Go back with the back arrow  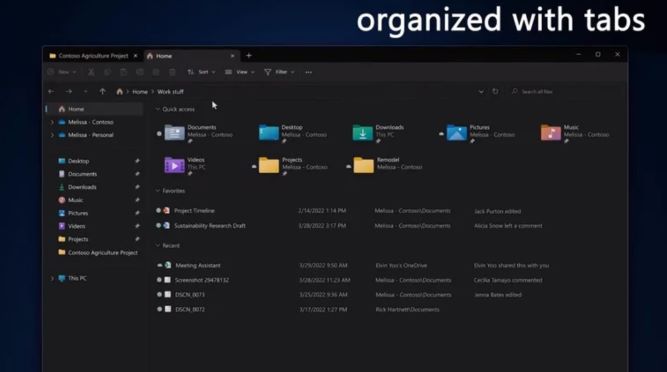(51, 91)
